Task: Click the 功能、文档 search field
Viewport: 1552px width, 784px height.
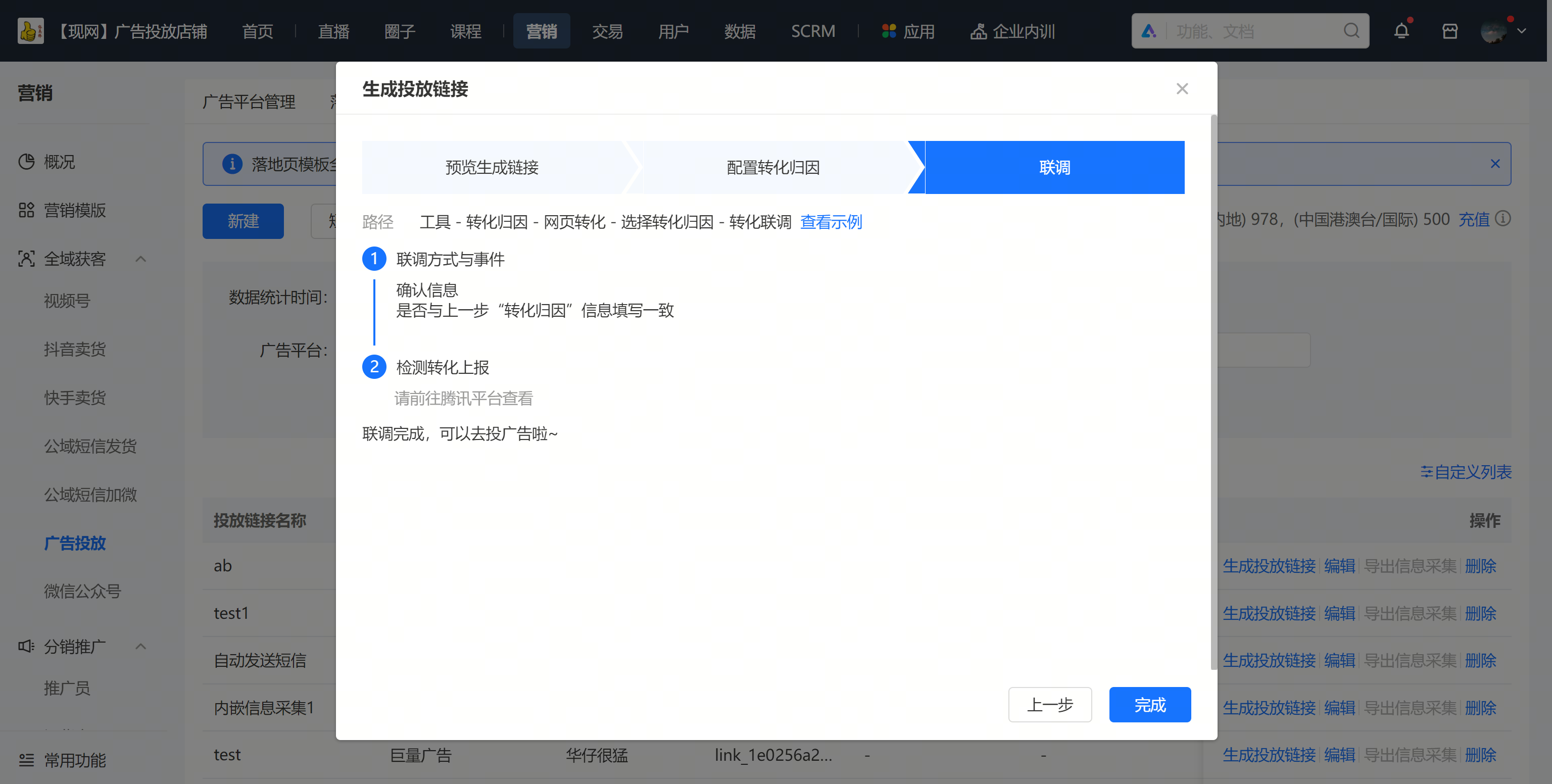Action: (1250, 31)
